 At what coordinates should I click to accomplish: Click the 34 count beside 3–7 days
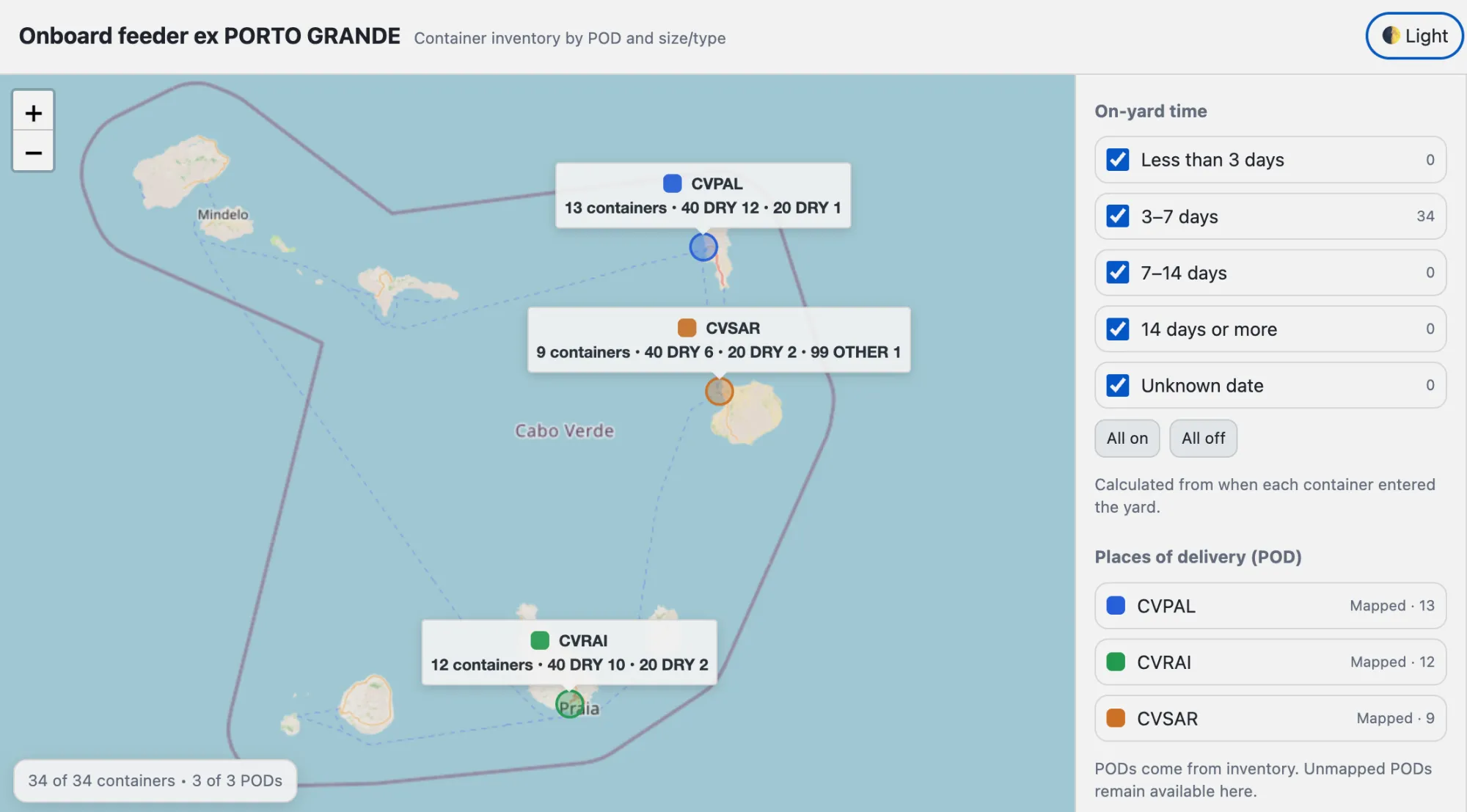[1425, 216]
